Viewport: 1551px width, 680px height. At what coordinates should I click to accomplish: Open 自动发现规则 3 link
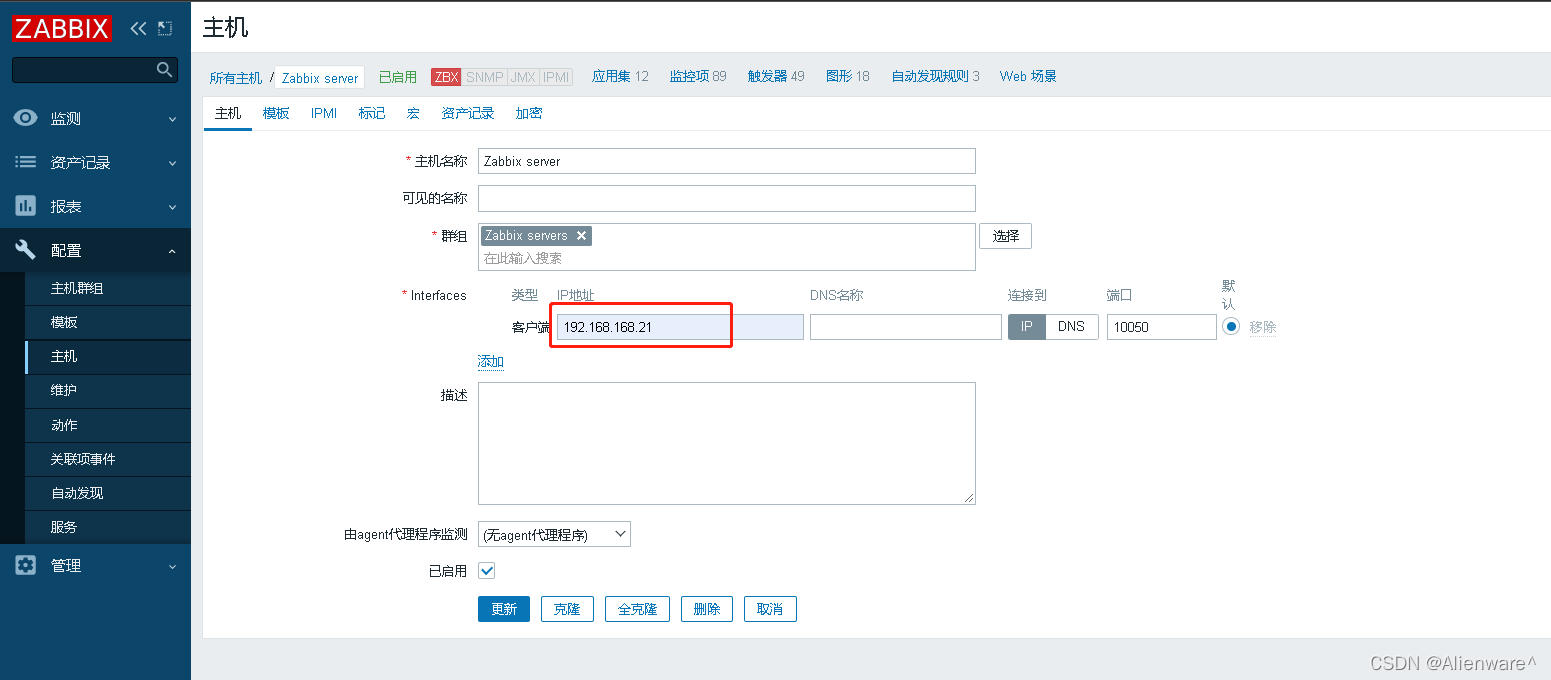pyautogui.click(x=936, y=76)
